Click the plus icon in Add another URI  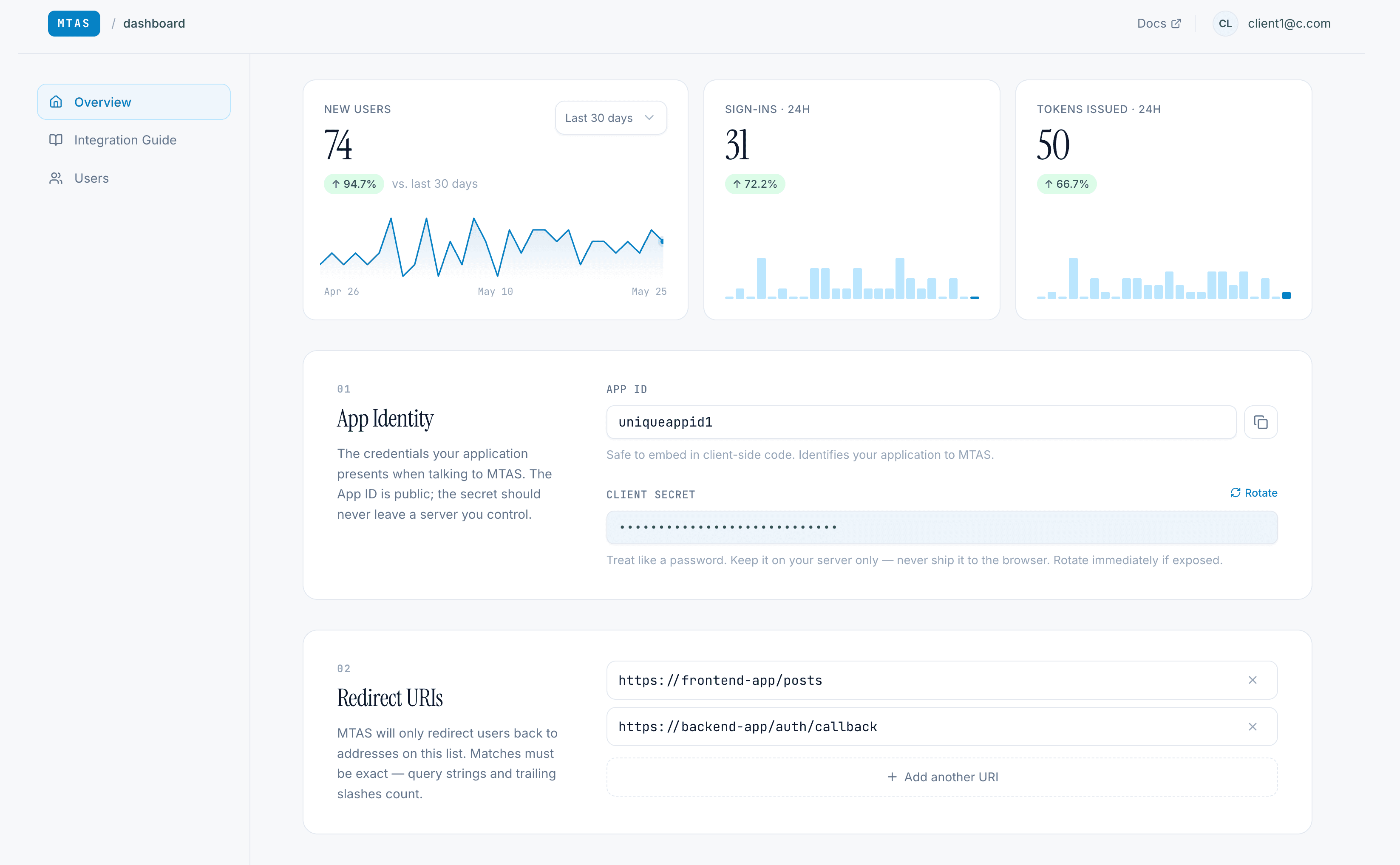coord(892,777)
